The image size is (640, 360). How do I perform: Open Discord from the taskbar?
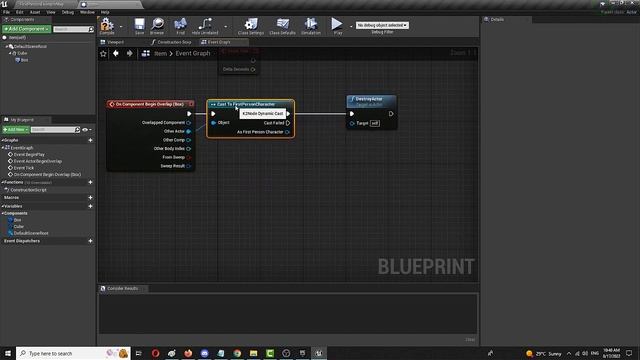(x=204, y=353)
